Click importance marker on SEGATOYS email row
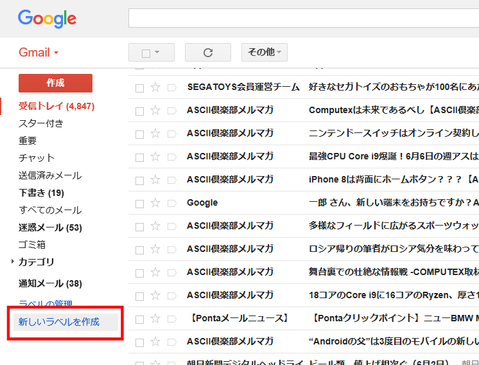 [172, 88]
